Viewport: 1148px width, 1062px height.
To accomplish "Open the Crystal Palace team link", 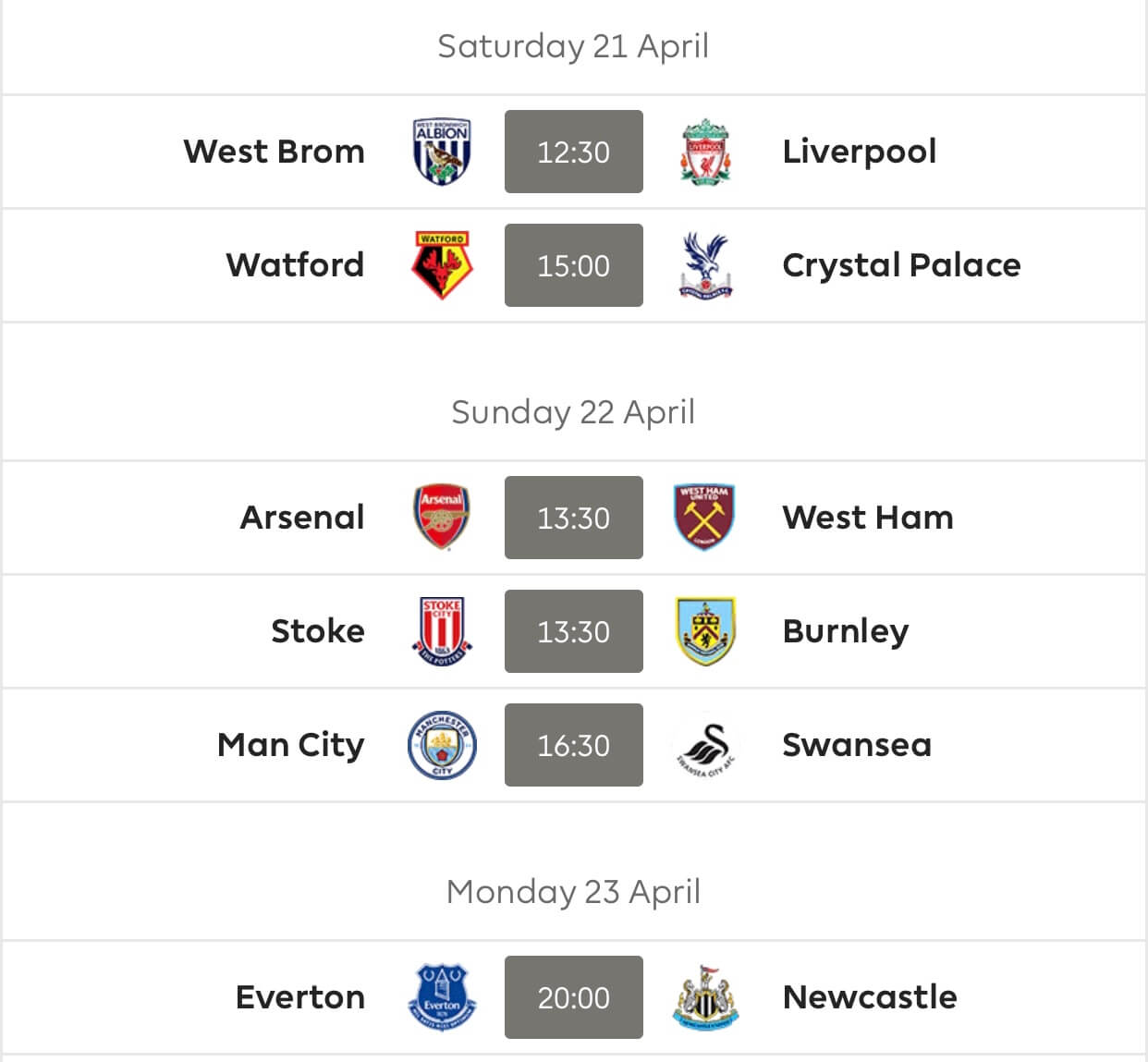I will 901,266.
